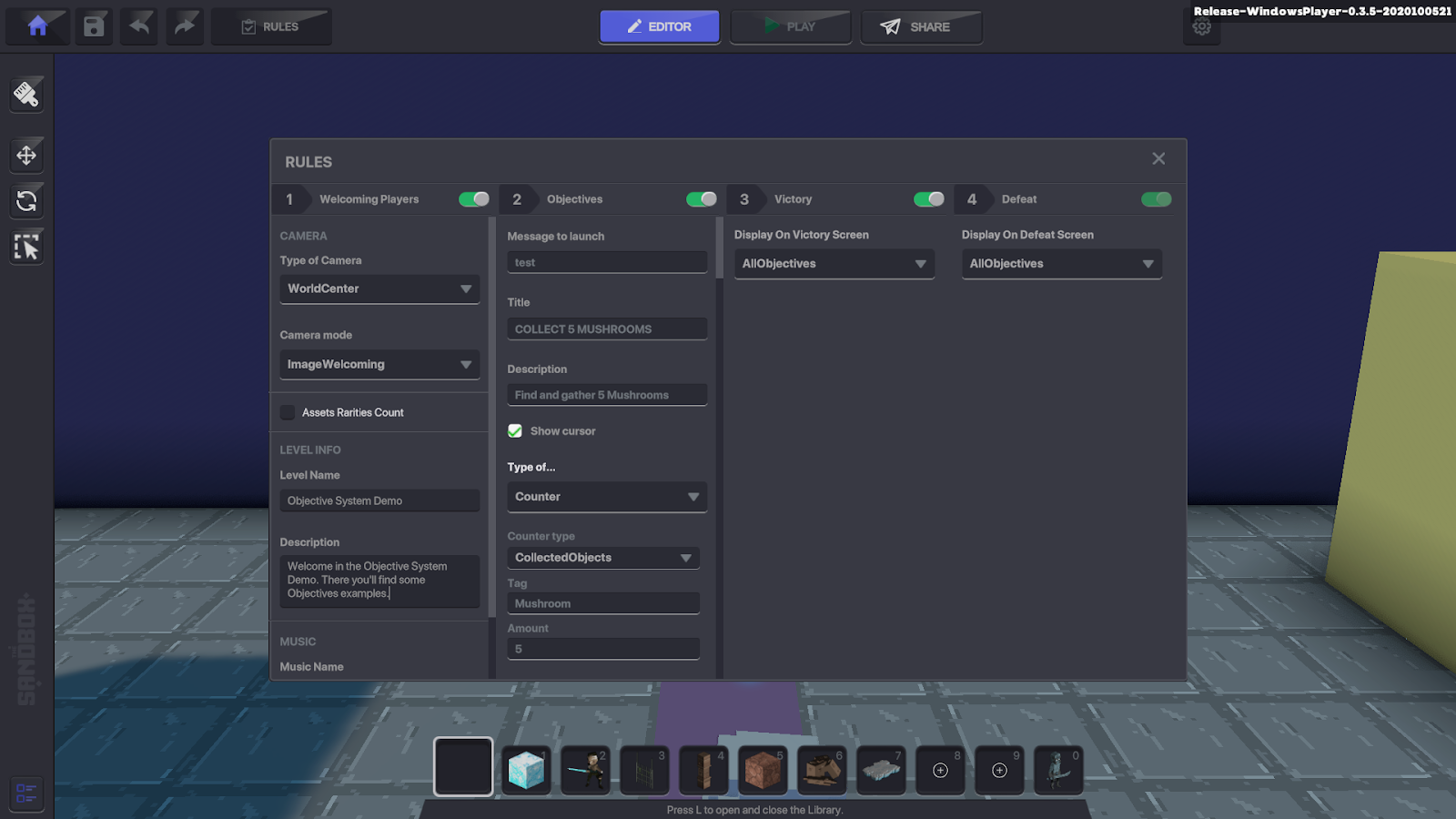
Task: Click the Objectives column scrollbar
Action: (720, 248)
